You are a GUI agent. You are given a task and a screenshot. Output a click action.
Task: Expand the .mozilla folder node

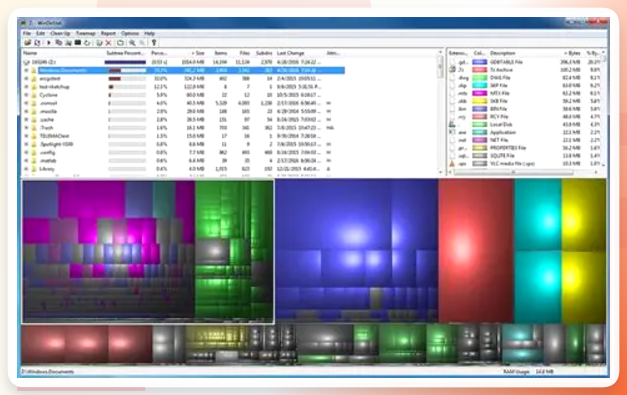tap(26, 112)
